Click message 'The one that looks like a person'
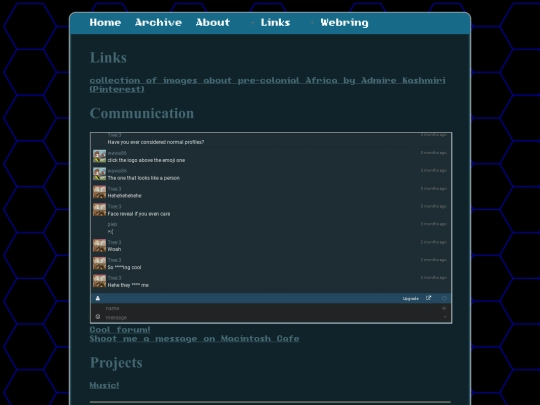 click(144, 178)
